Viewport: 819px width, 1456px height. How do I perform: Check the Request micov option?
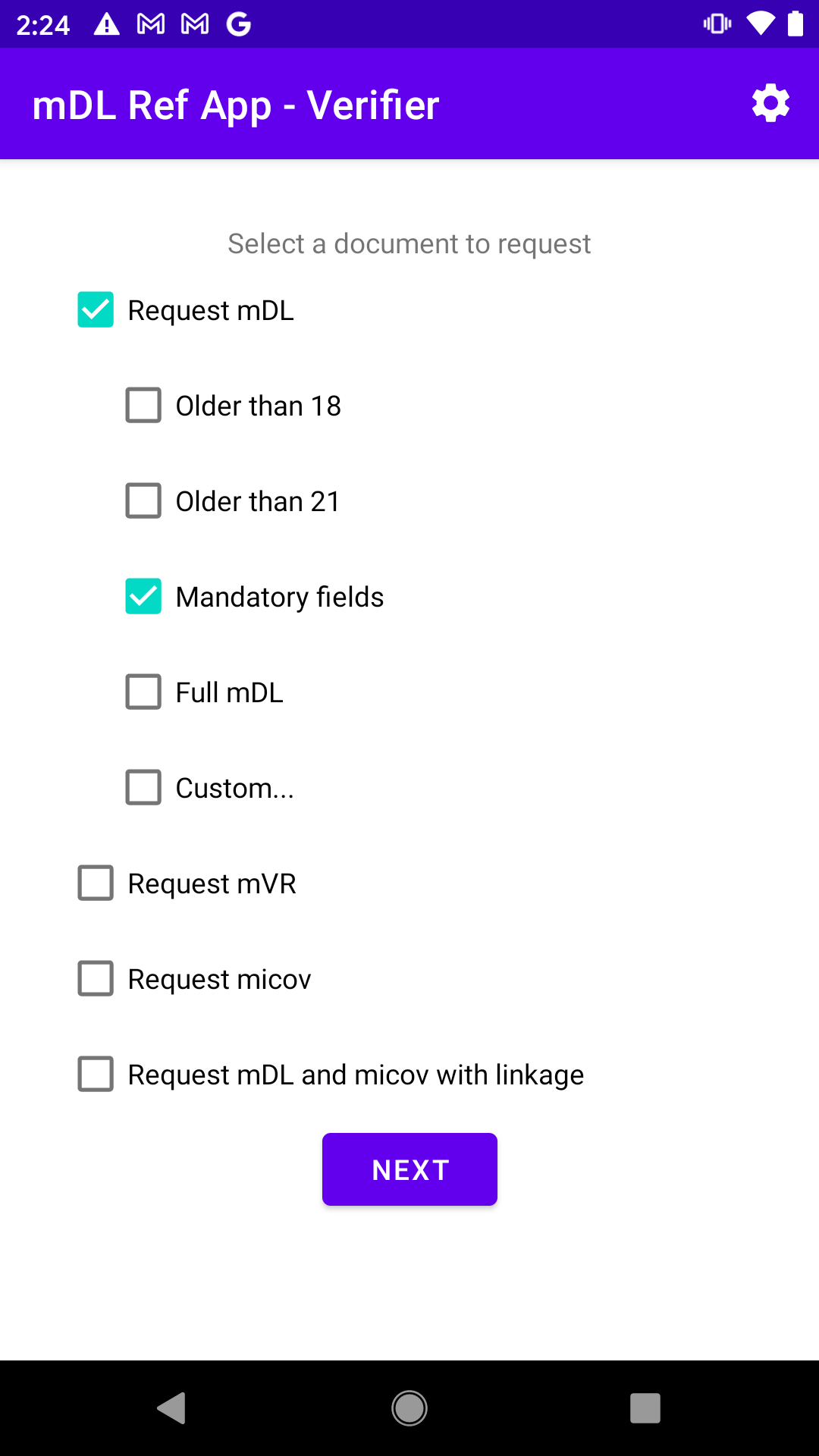coord(96,979)
